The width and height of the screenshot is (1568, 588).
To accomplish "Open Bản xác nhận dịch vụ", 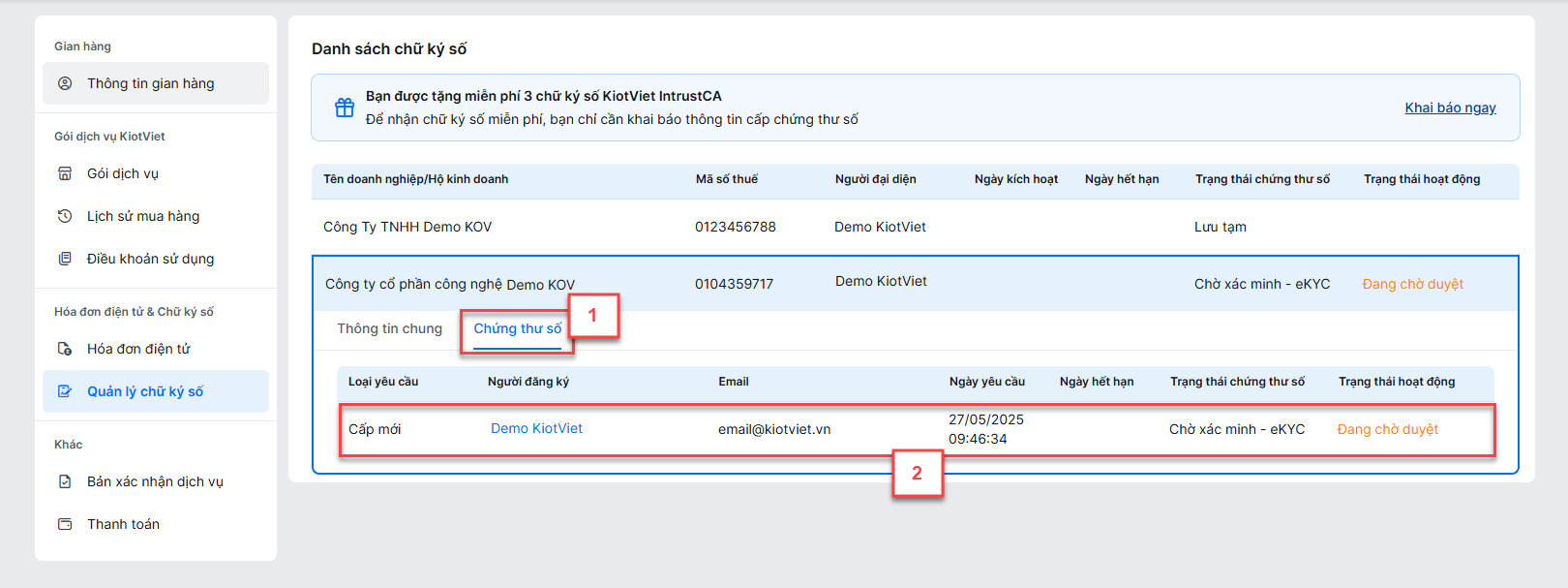I will (x=156, y=481).
